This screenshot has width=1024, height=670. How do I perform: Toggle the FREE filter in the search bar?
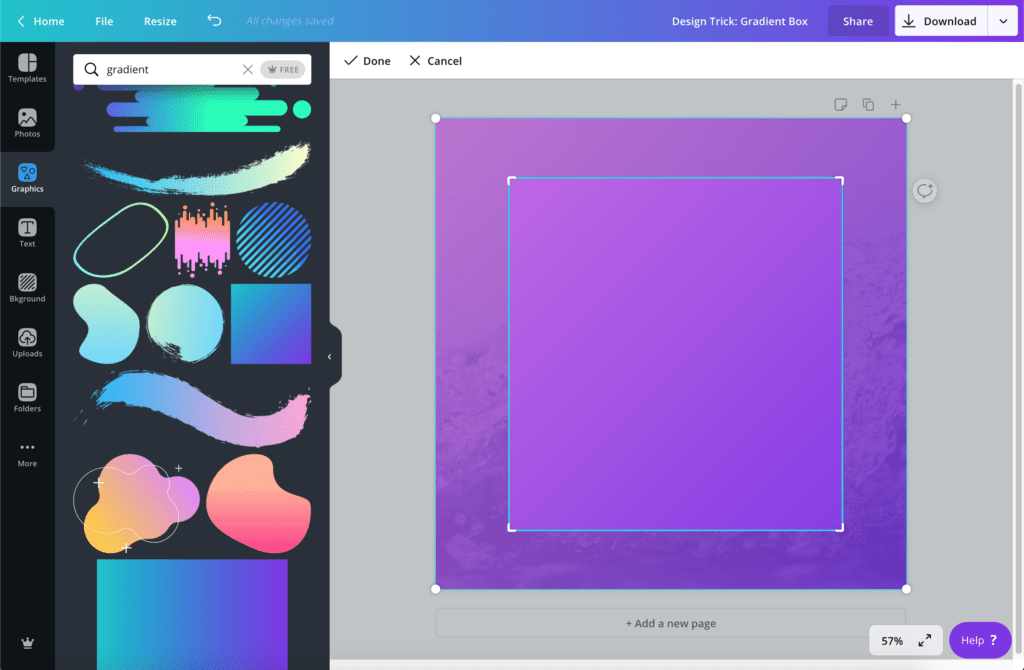(283, 69)
